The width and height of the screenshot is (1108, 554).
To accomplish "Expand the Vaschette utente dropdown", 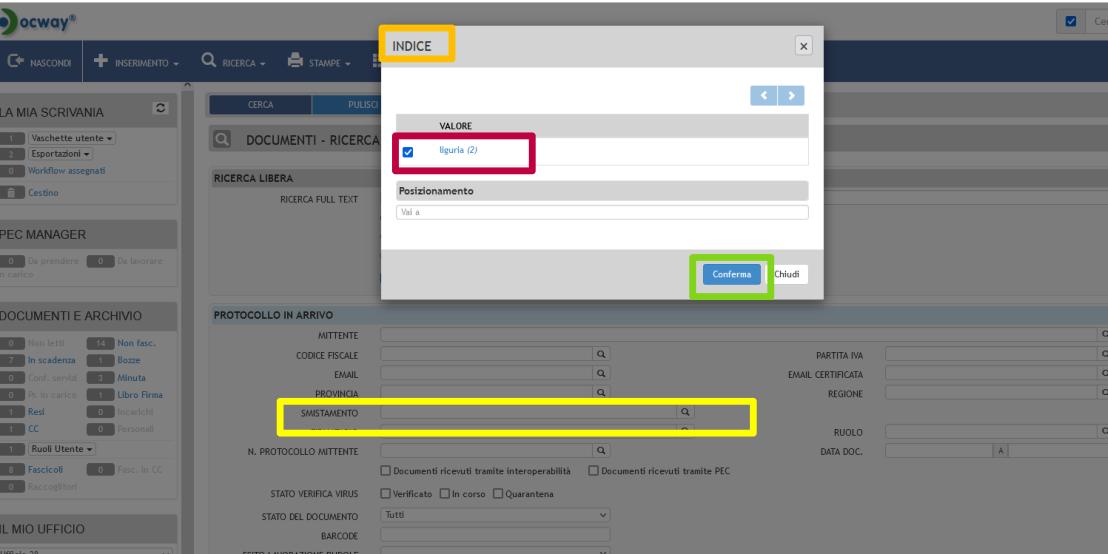I will [x=72, y=138].
